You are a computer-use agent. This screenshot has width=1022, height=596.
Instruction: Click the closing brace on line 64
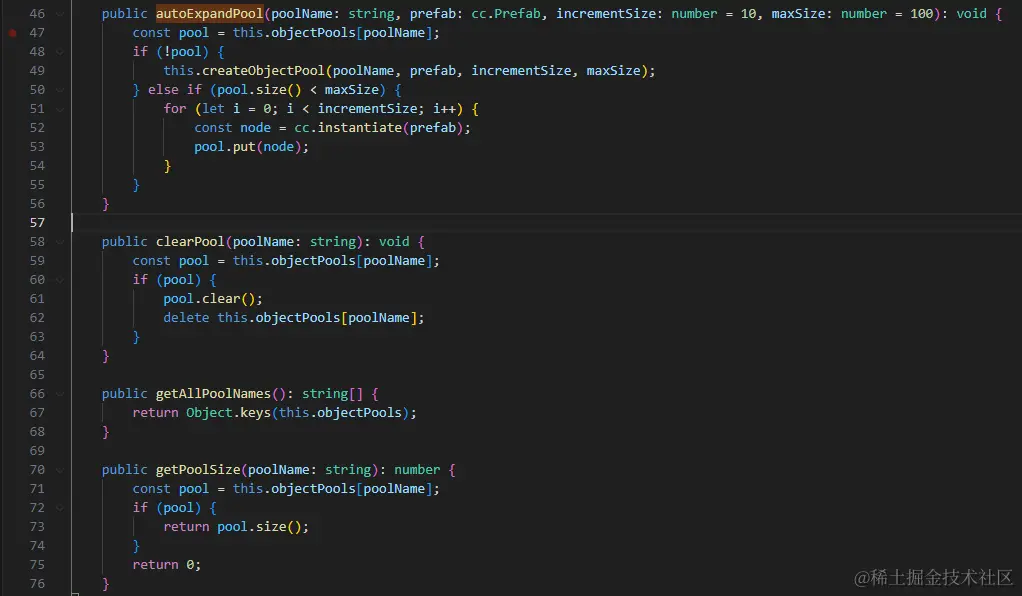coord(106,356)
